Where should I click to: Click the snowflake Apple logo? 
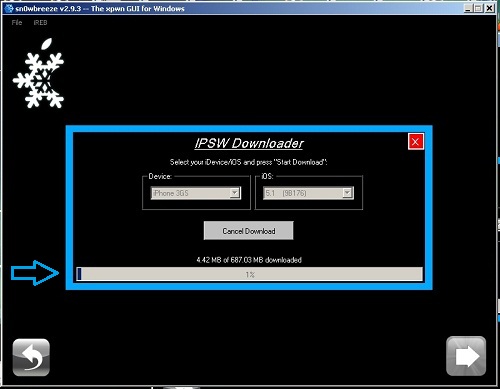tap(39, 73)
